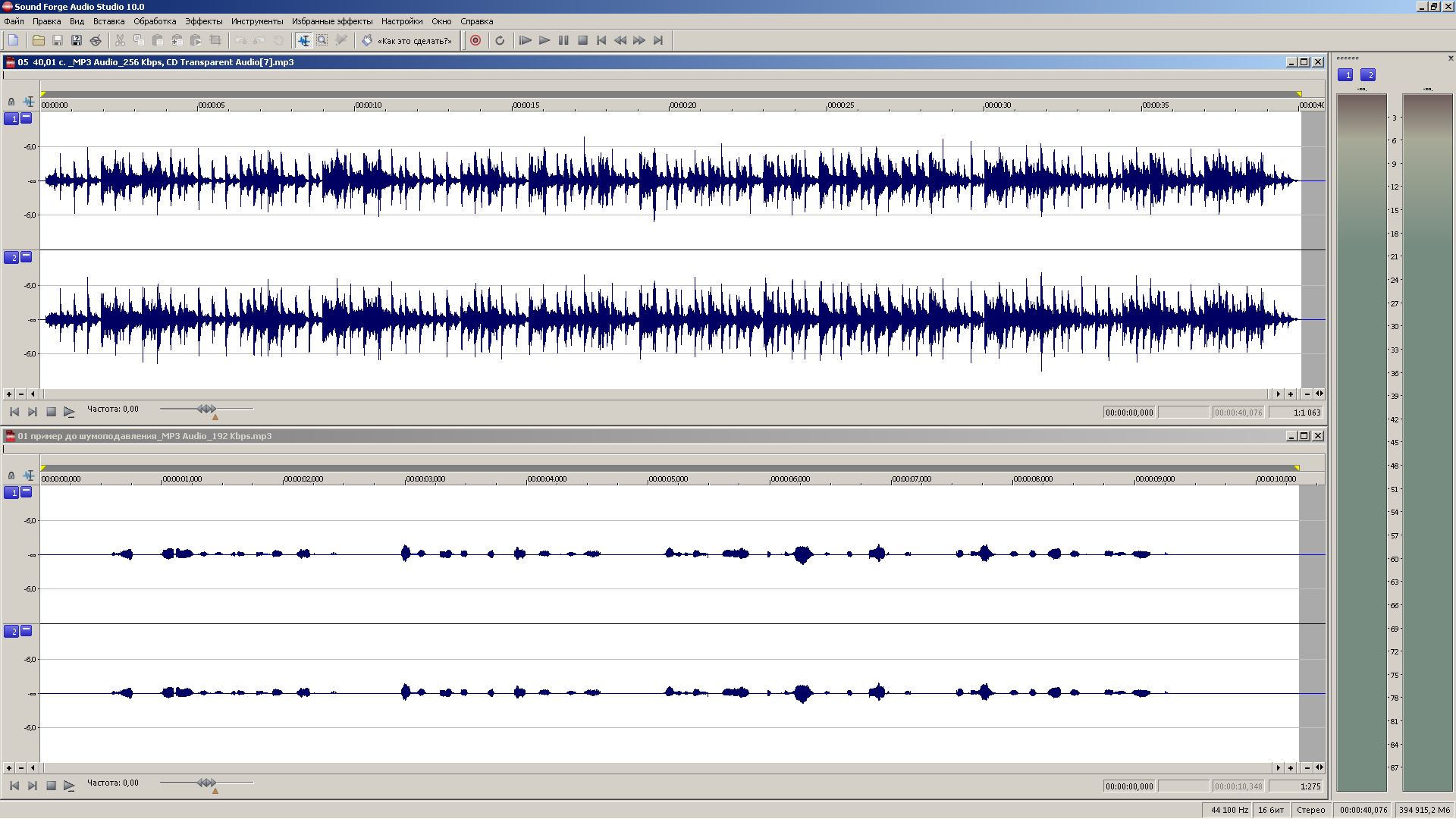Open the Избранные эффекты menu
This screenshot has width=1456, height=819.
(332, 21)
